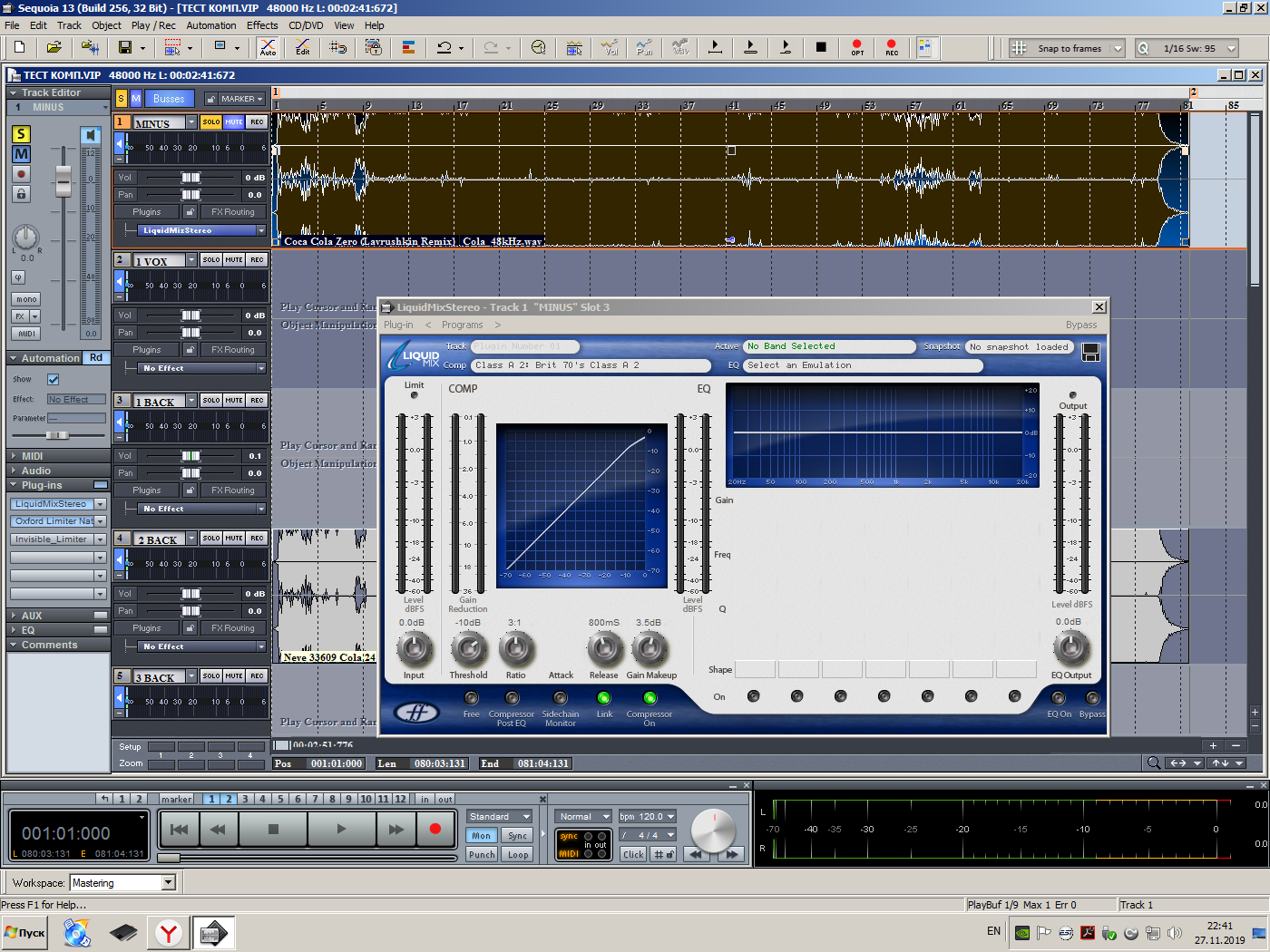Click the undo arrow icon

(444, 47)
